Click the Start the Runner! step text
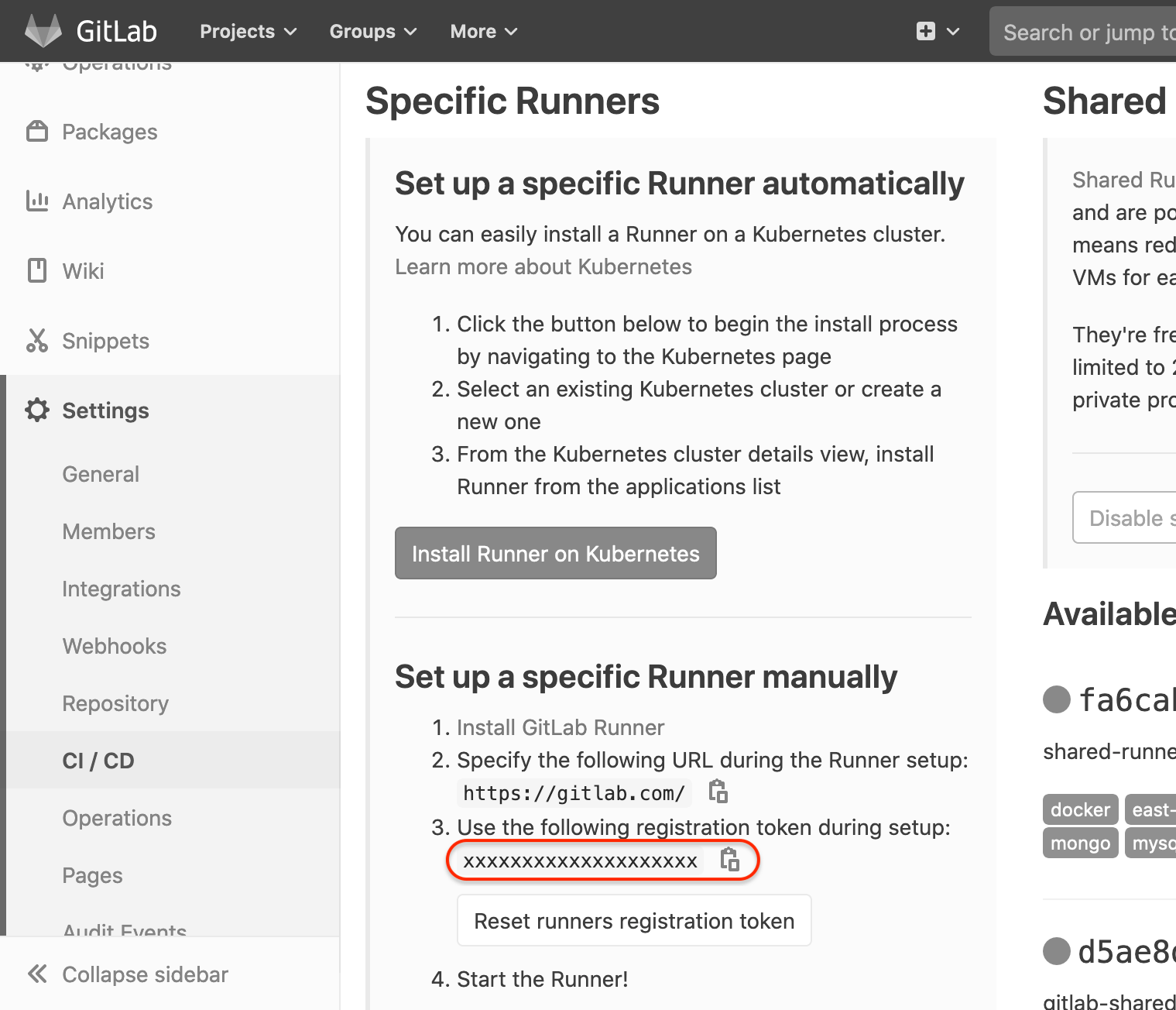 point(542,979)
